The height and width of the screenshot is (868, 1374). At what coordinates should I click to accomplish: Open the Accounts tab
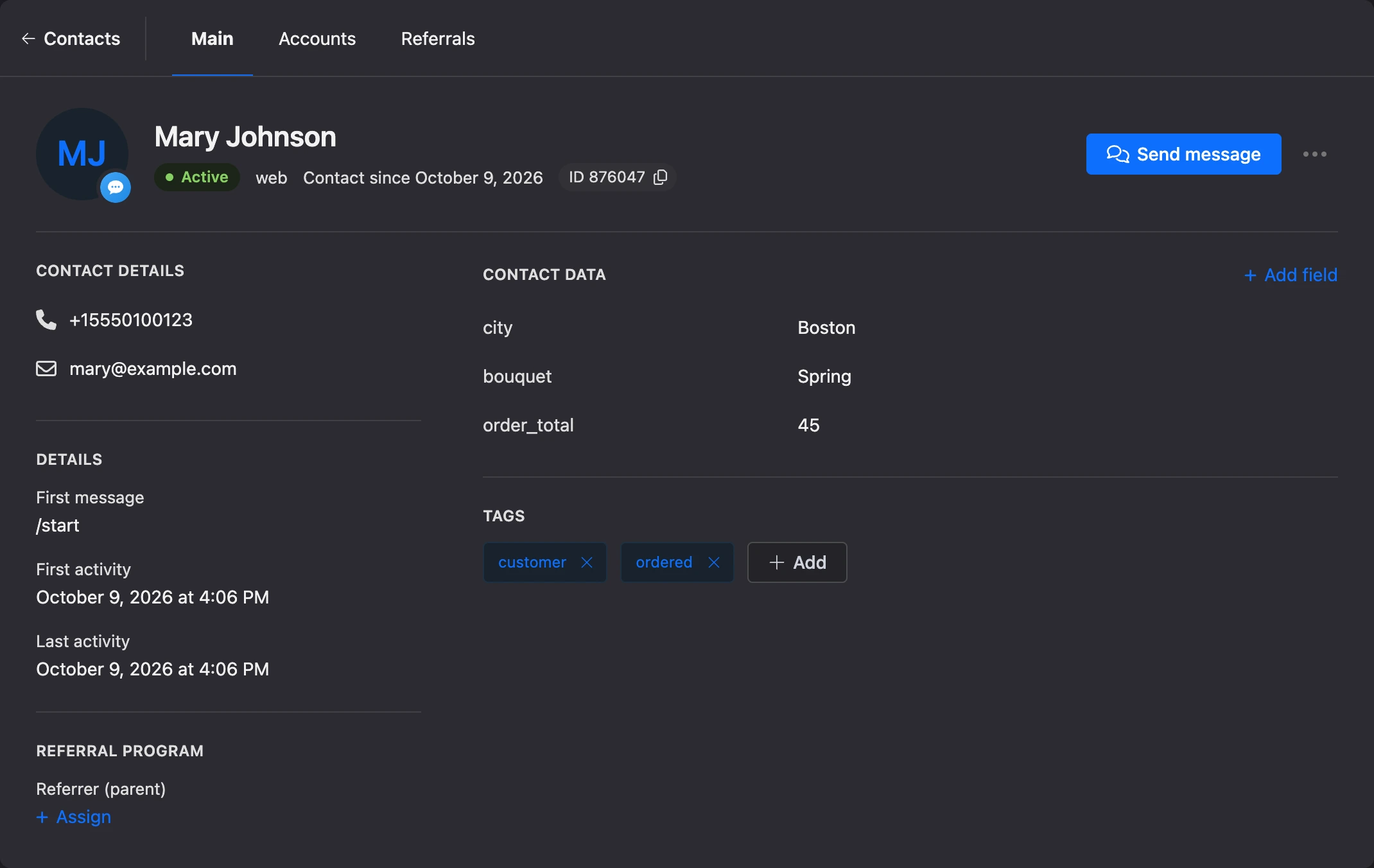click(317, 39)
